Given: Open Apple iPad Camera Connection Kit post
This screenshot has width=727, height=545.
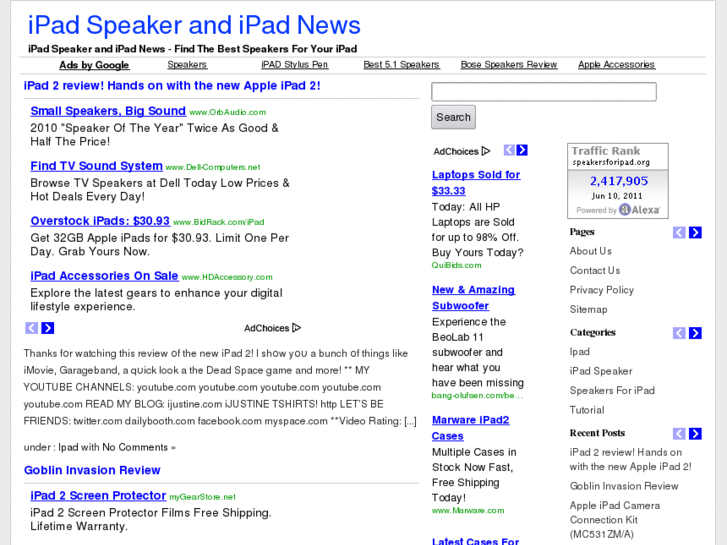Looking at the screenshot, I should point(615,519).
